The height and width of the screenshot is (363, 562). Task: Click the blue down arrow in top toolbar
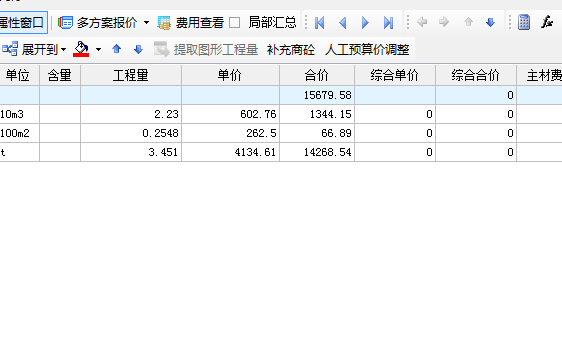pos(490,23)
